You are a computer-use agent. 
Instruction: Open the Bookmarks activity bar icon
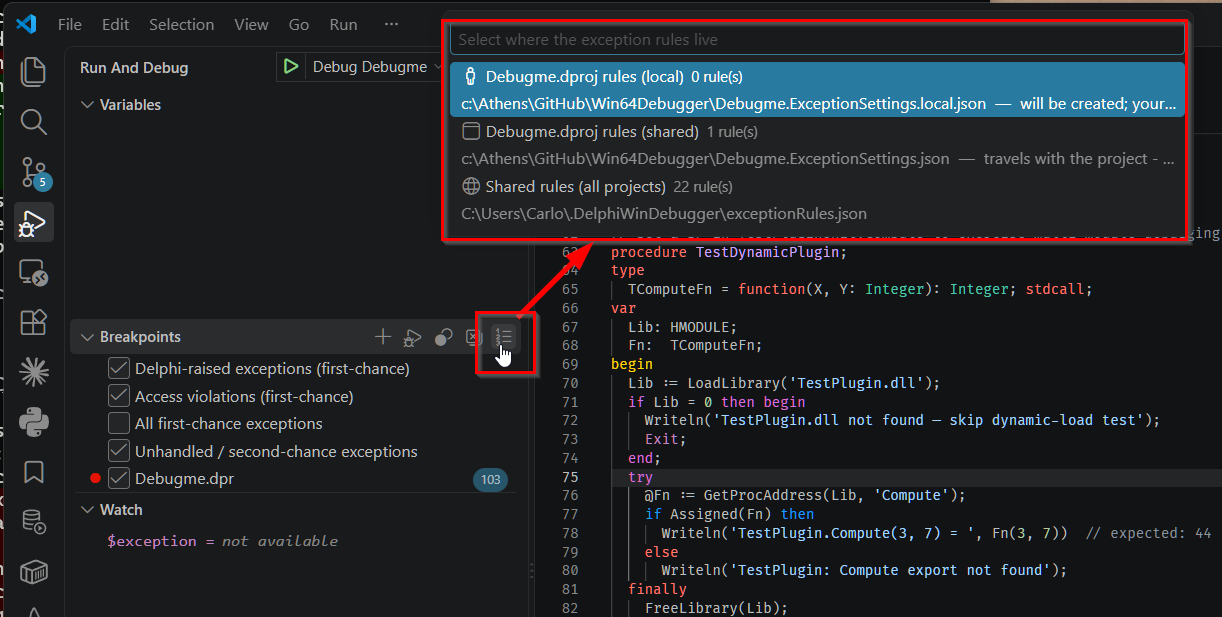click(x=34, y=471)
